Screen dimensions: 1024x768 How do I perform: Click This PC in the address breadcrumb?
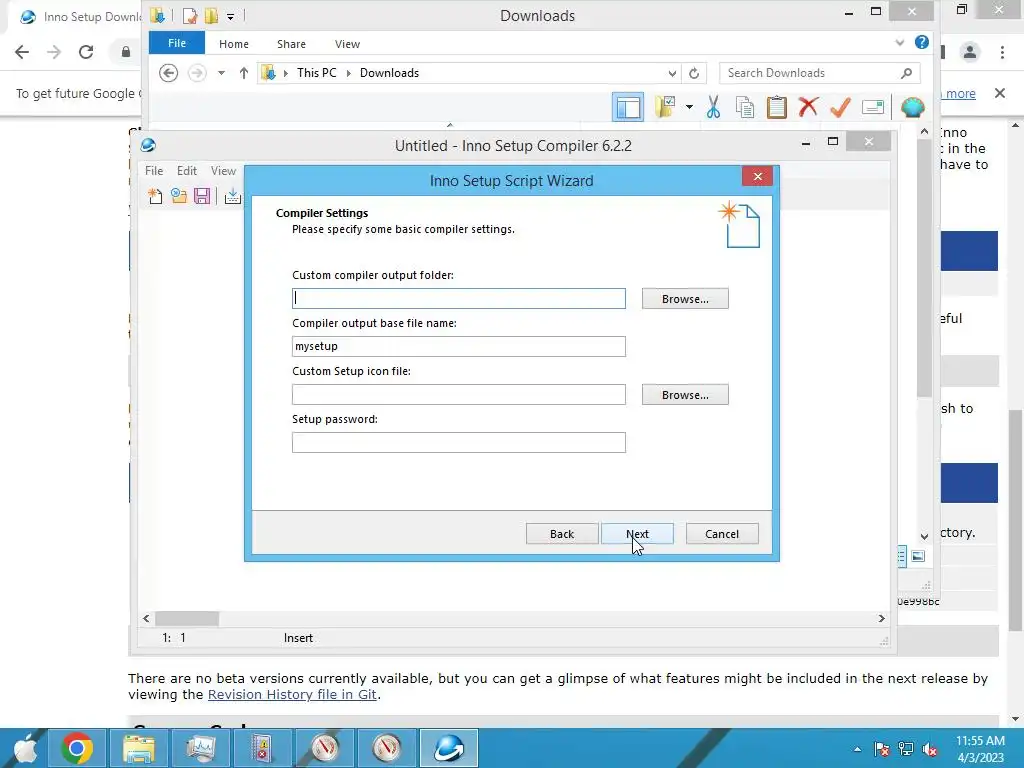tap(317, 73)
